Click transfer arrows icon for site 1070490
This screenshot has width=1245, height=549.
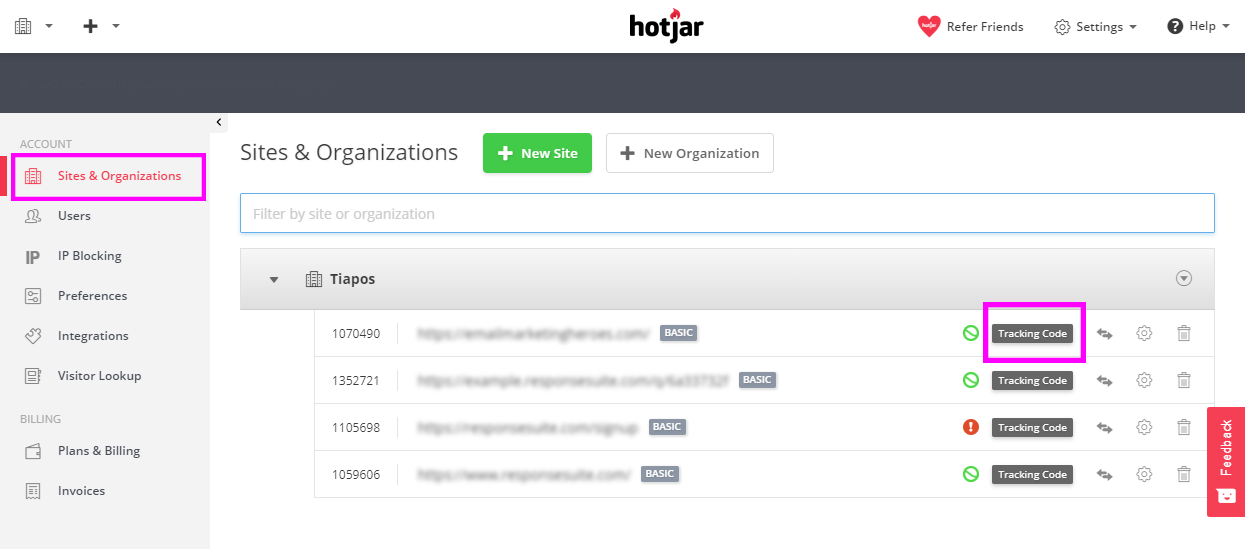click(x=1105, y=333)
